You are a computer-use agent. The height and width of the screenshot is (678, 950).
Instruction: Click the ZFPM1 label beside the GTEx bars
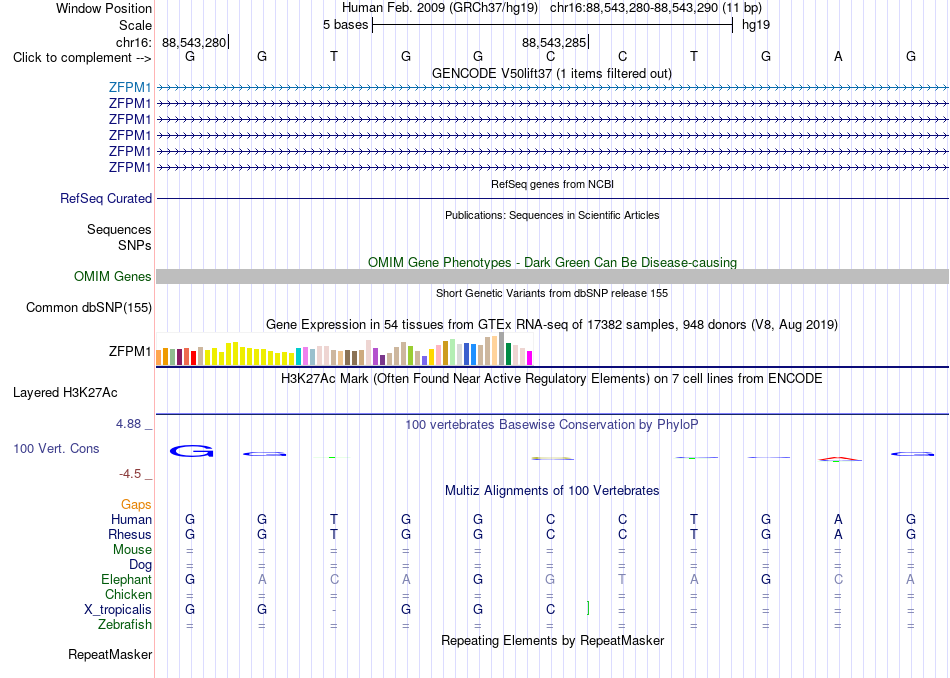click(130, 351)
